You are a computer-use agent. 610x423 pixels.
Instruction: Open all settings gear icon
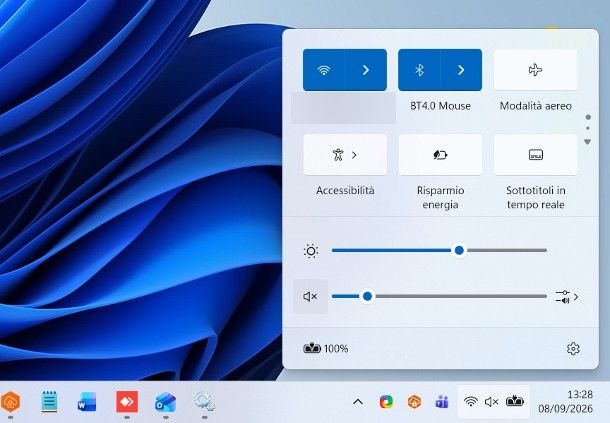click(x=573, y=349)
